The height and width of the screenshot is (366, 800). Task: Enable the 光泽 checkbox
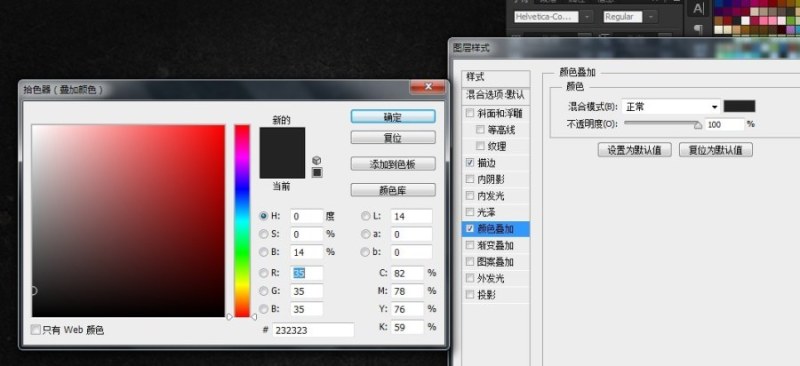470,212
